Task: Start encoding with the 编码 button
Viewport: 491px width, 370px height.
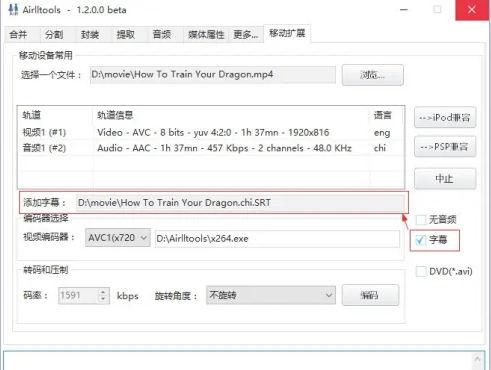Action: [370, 295]
